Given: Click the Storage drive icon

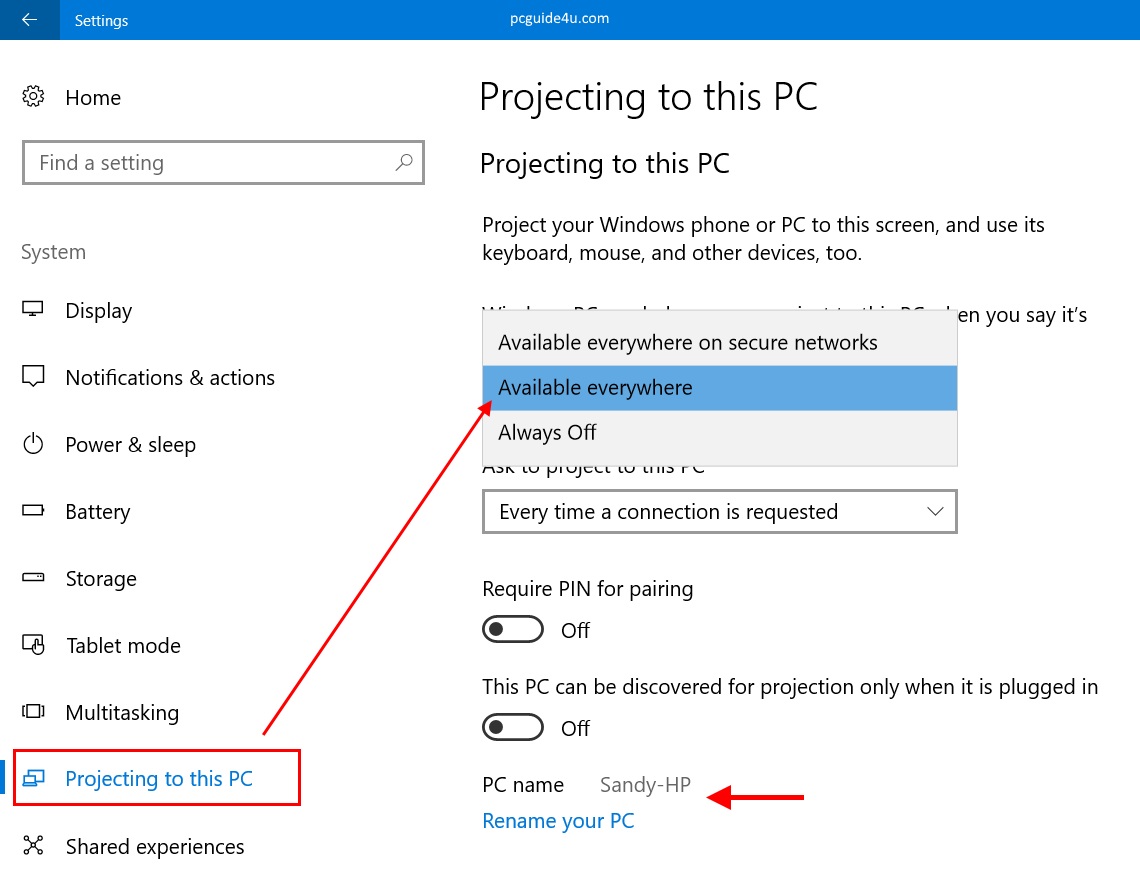Looking at the screenshot, I should pos(33,578).
